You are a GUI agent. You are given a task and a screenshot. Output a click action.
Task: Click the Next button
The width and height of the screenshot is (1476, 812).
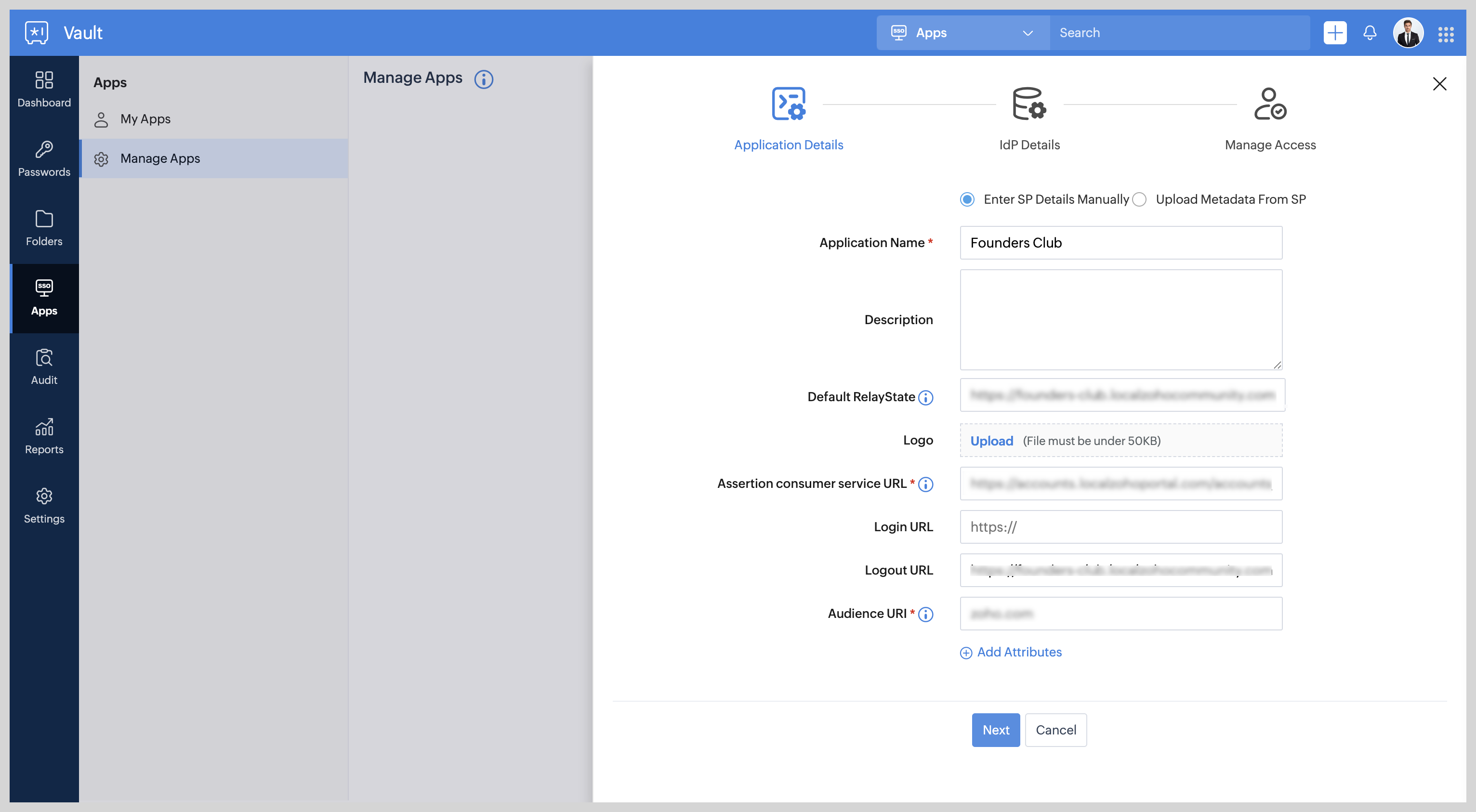tap(995, 730)
